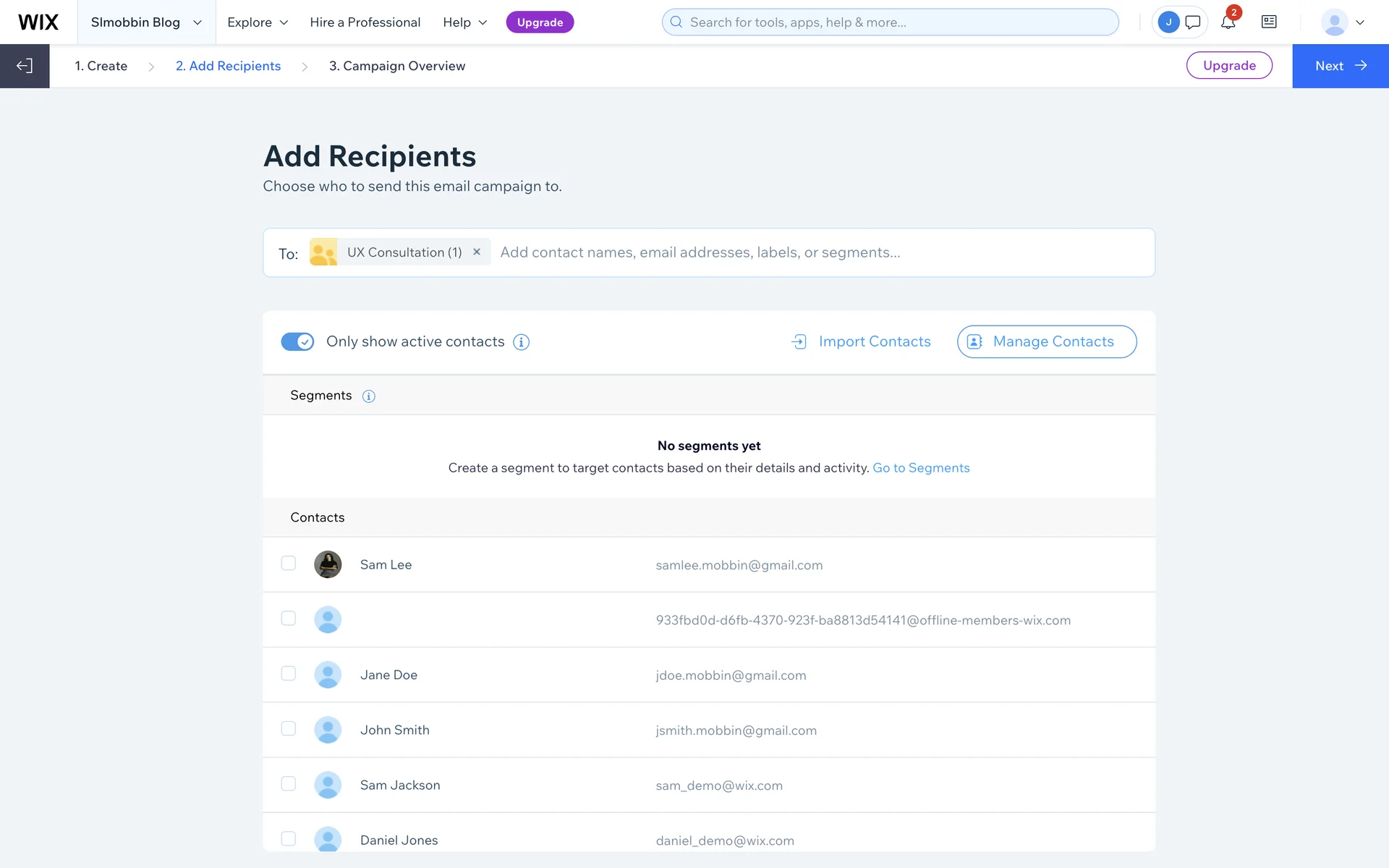Click the exit editor back arrow icon
This screenshot has width=1389, height=868.
tap(25, 66)
